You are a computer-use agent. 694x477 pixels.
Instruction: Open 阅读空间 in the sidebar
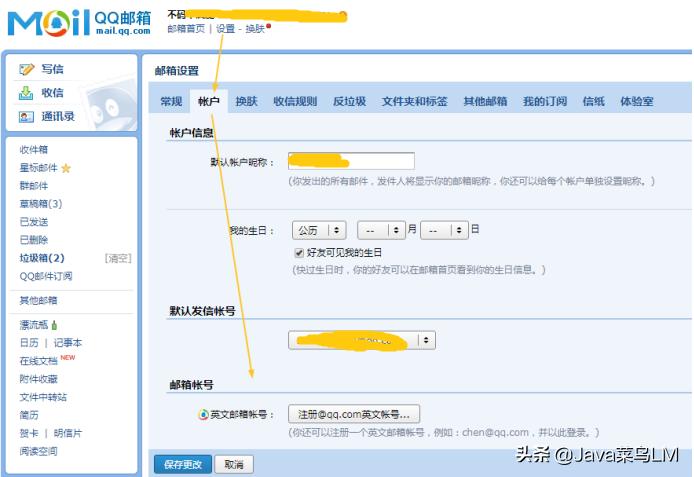39,452
